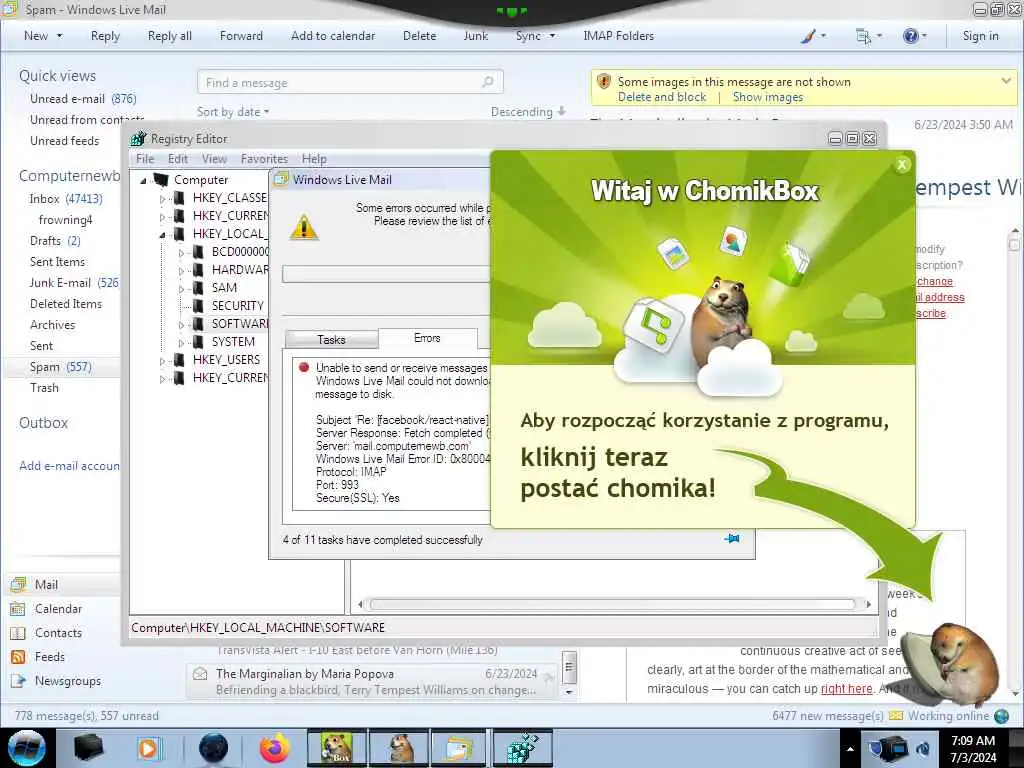Click the warning icon in error dialog
1024x768 pixels.
click(x=304, y=228)
